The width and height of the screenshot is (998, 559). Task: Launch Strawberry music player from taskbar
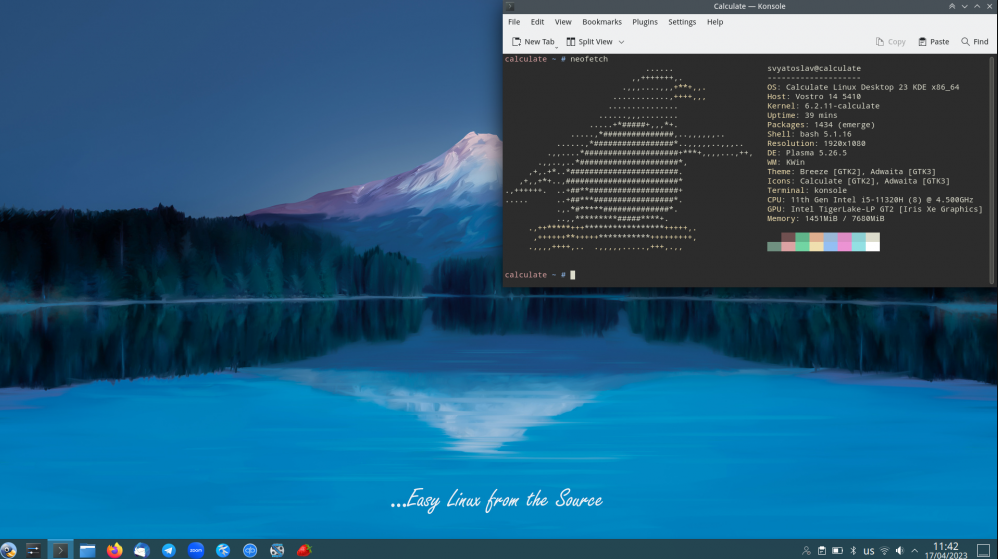304,550
